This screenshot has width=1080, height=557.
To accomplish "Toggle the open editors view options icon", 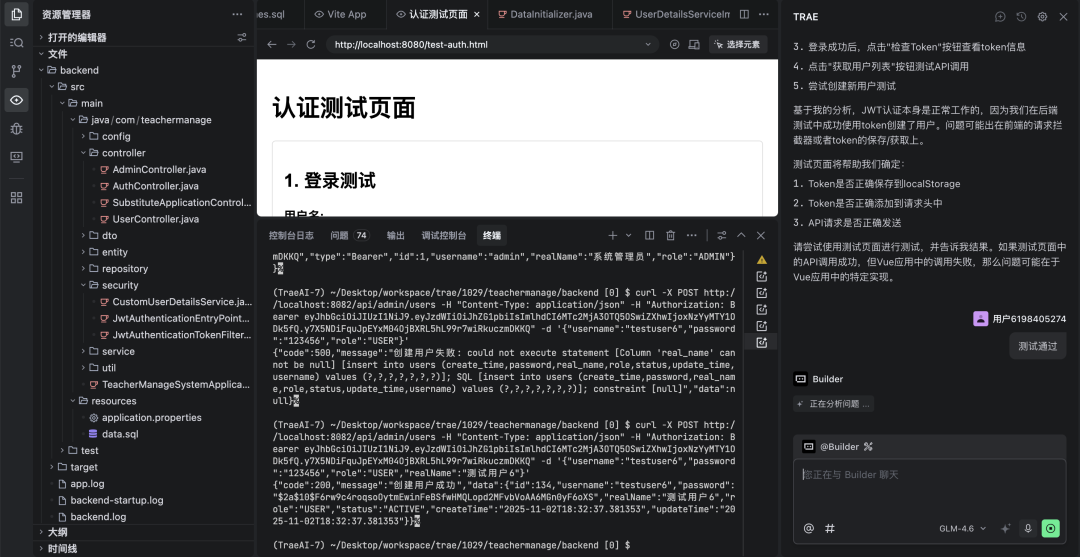I will point(242,37).
